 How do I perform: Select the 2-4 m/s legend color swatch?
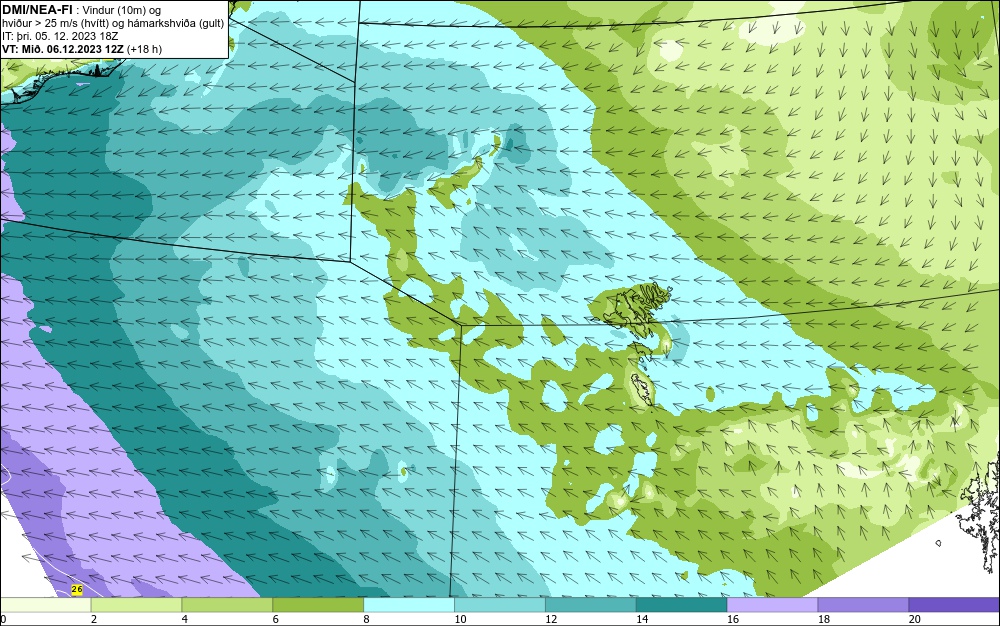pos(136,605)
